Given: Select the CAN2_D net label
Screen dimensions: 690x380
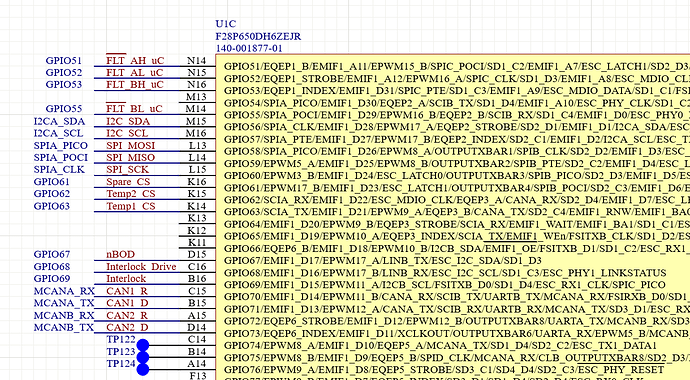Looking at the screenshot, I should [x=127, y=327].
